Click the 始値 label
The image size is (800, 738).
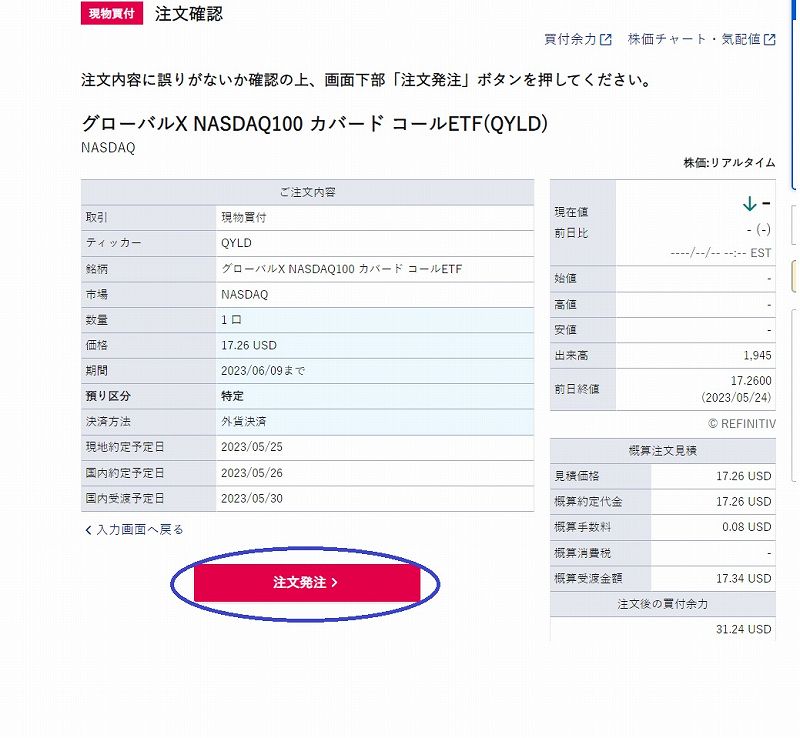click(565, 279)
